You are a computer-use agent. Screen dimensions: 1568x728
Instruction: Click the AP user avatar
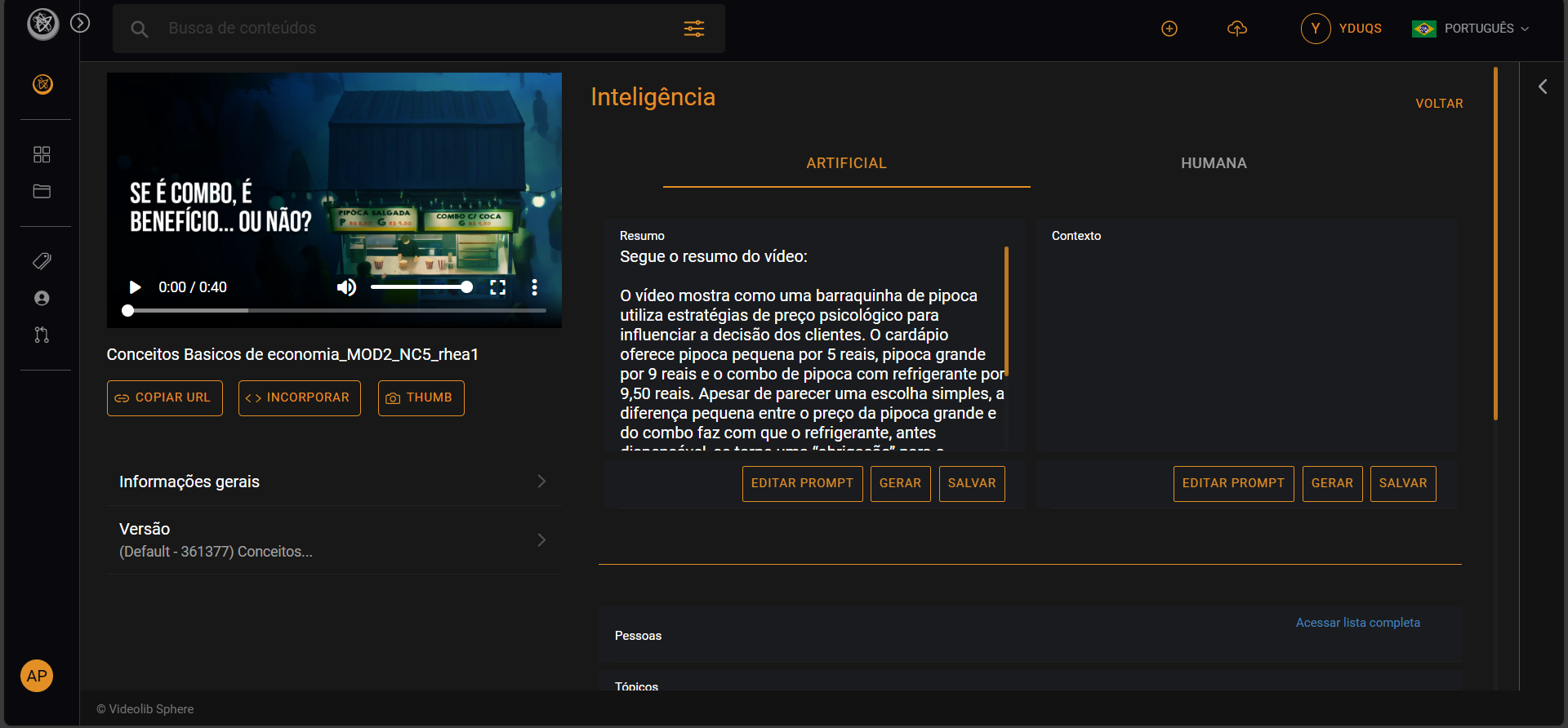[x=37, y=676]
